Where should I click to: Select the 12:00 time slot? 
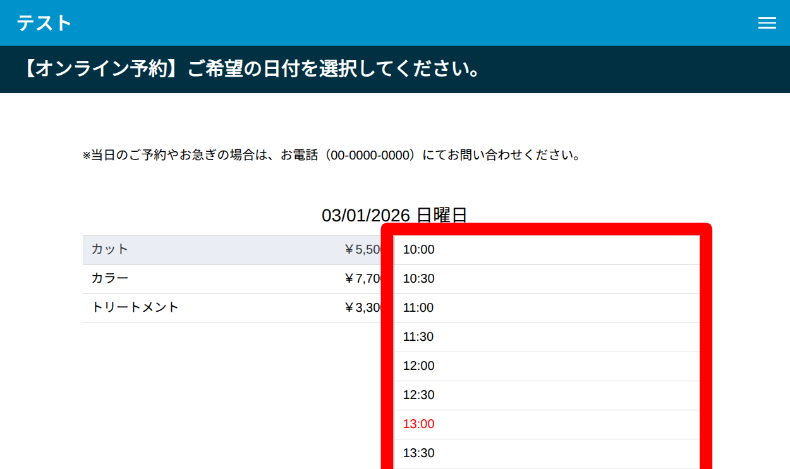click(546, 366)
